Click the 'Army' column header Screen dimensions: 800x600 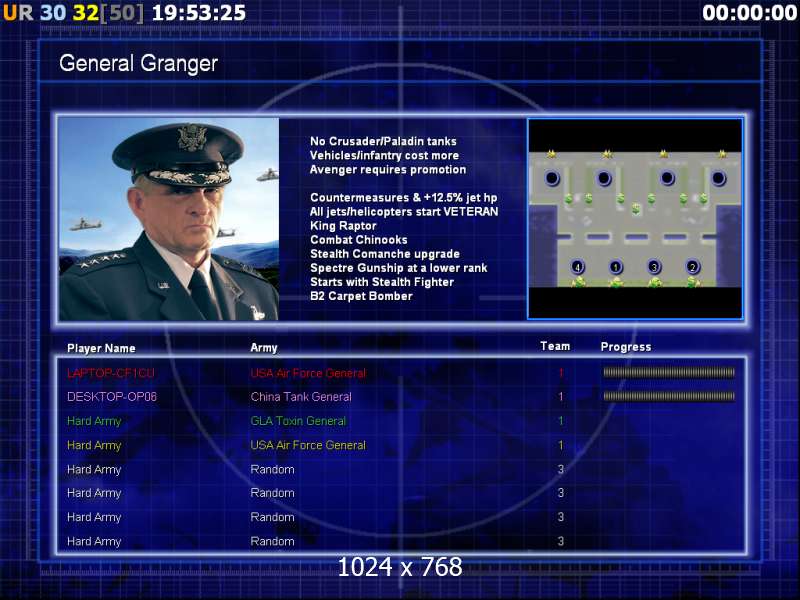(x=264, y=348)
